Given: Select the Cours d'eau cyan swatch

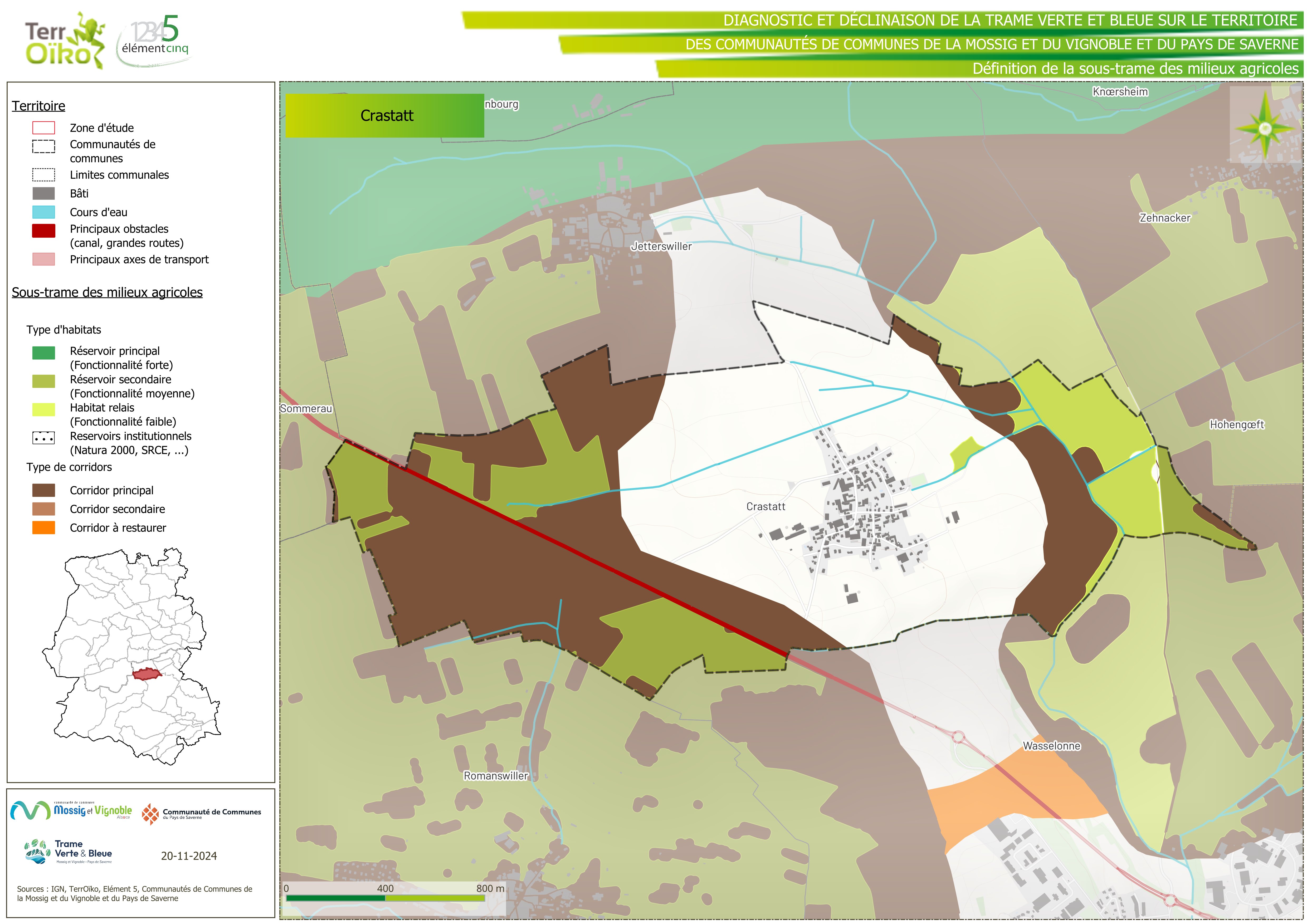Looking at the screenshot, I should (43, 212).
